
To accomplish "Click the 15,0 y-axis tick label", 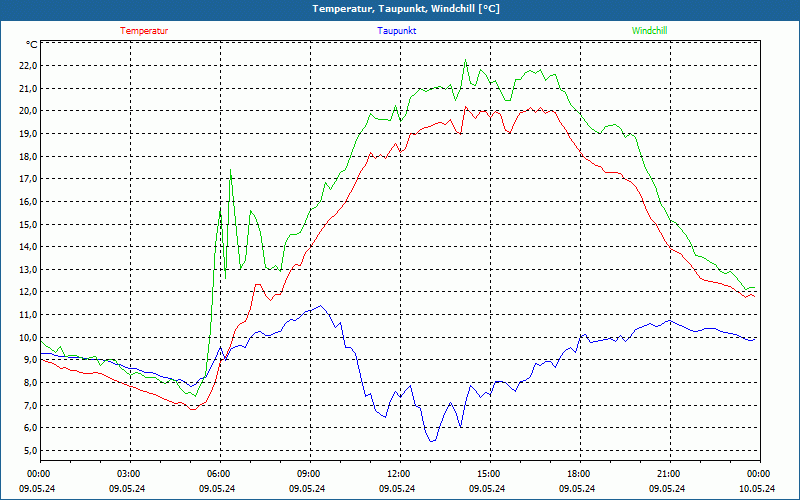I will tap(27, 224).
